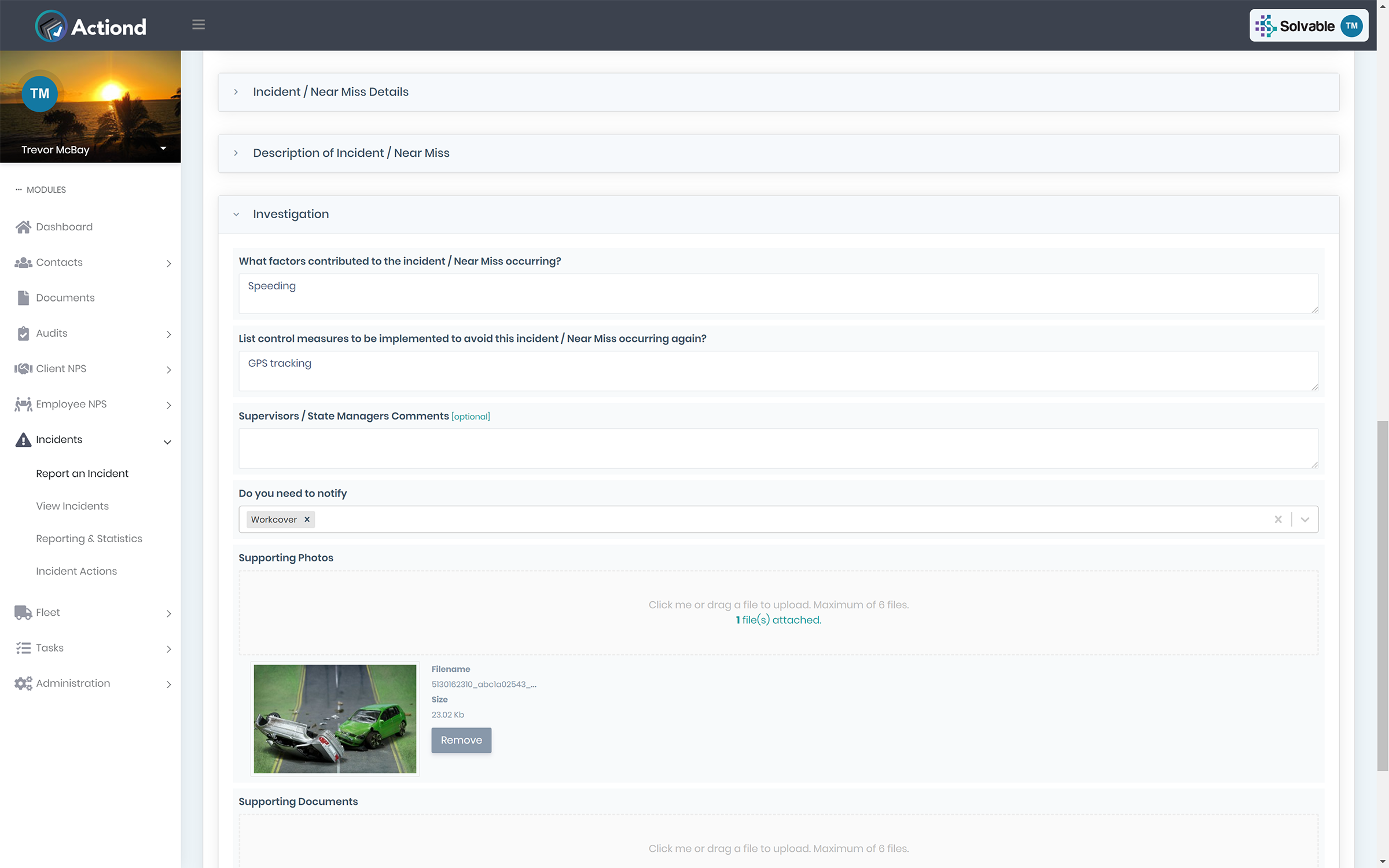This screenshot has width=1389, height=868.
Task: Collapse the Investigation section
Action: pos(236,214)
